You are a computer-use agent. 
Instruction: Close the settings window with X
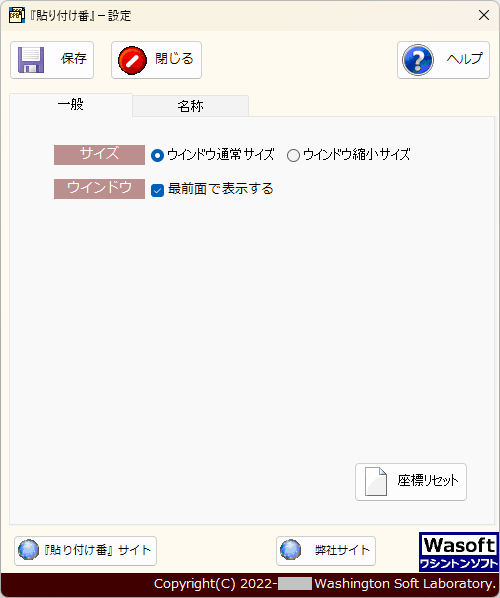[484, 15]
